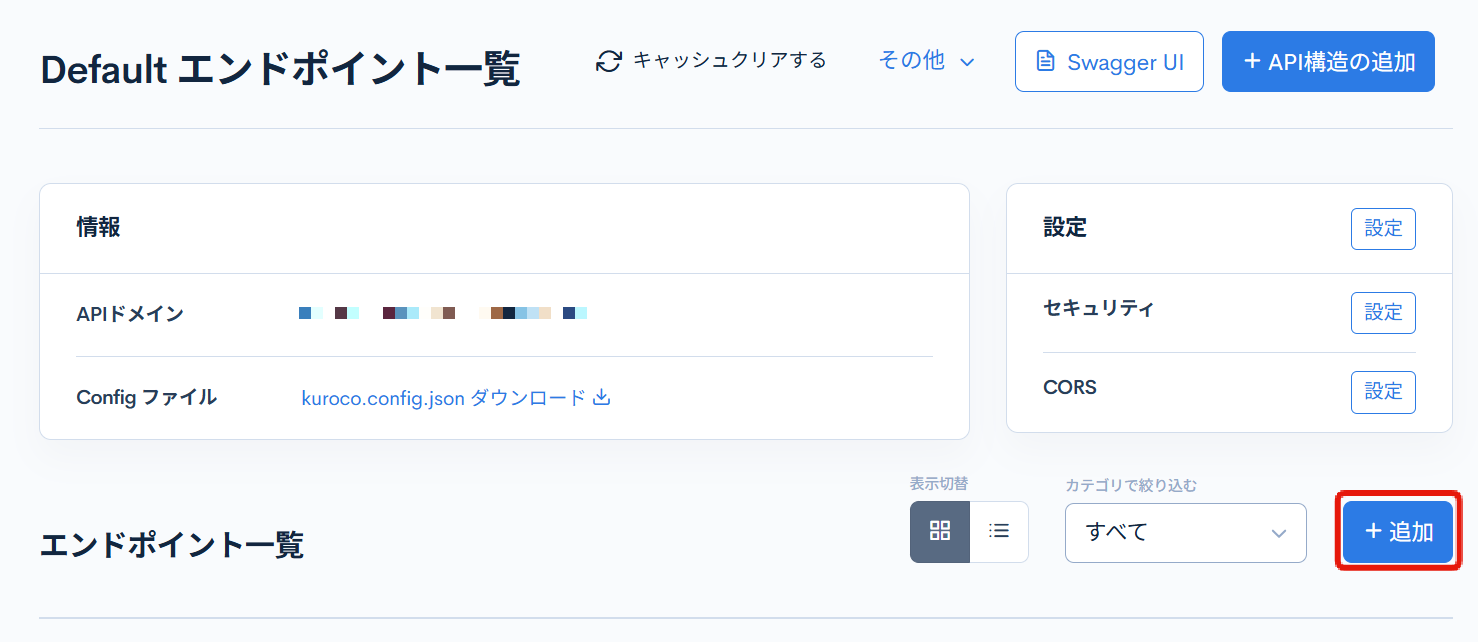Open the その他 menu
Viewport: 1478px width, 642px height.
[x=911, y=60]
